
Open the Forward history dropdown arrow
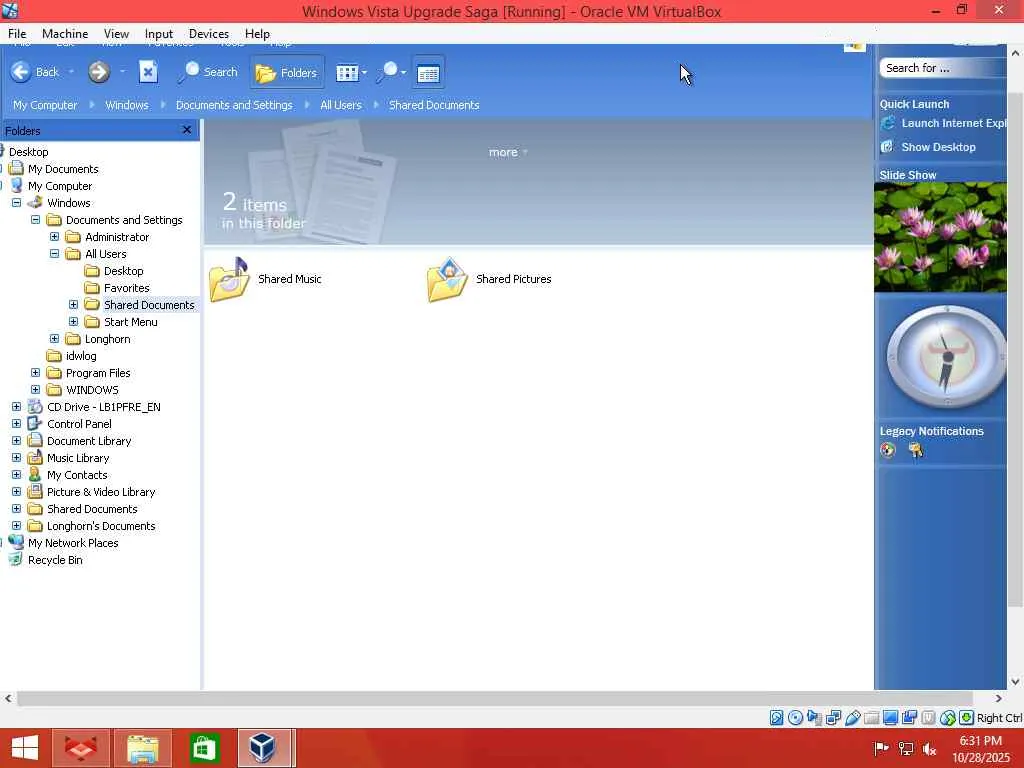coord(122,72)
